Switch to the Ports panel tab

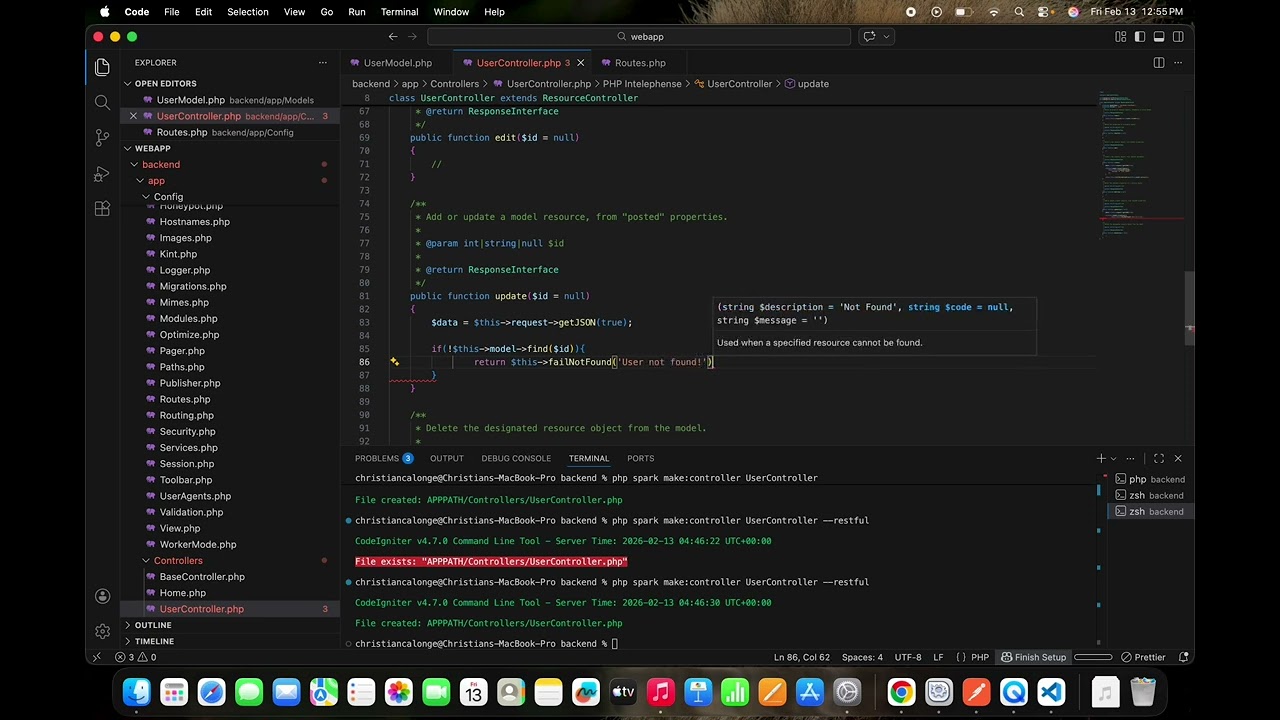[x=640, y=459]
